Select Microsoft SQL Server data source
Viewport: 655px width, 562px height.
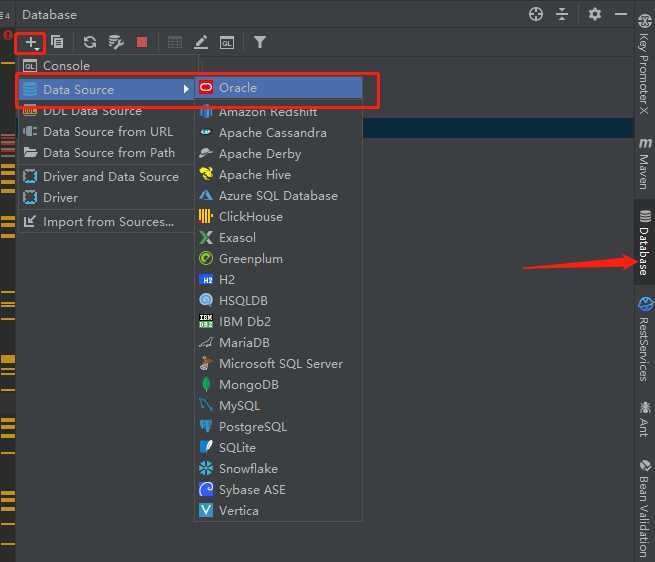pyautogui.click(x=279, y=364)
